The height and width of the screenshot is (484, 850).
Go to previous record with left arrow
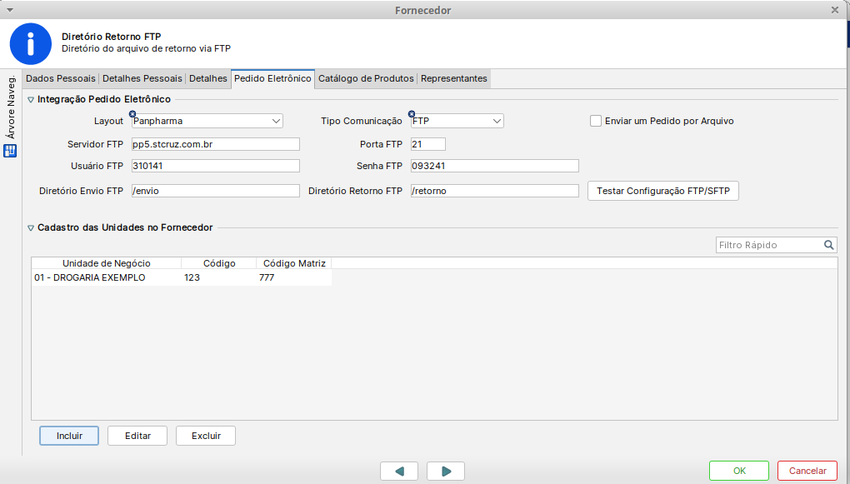(x=399, y=471)
